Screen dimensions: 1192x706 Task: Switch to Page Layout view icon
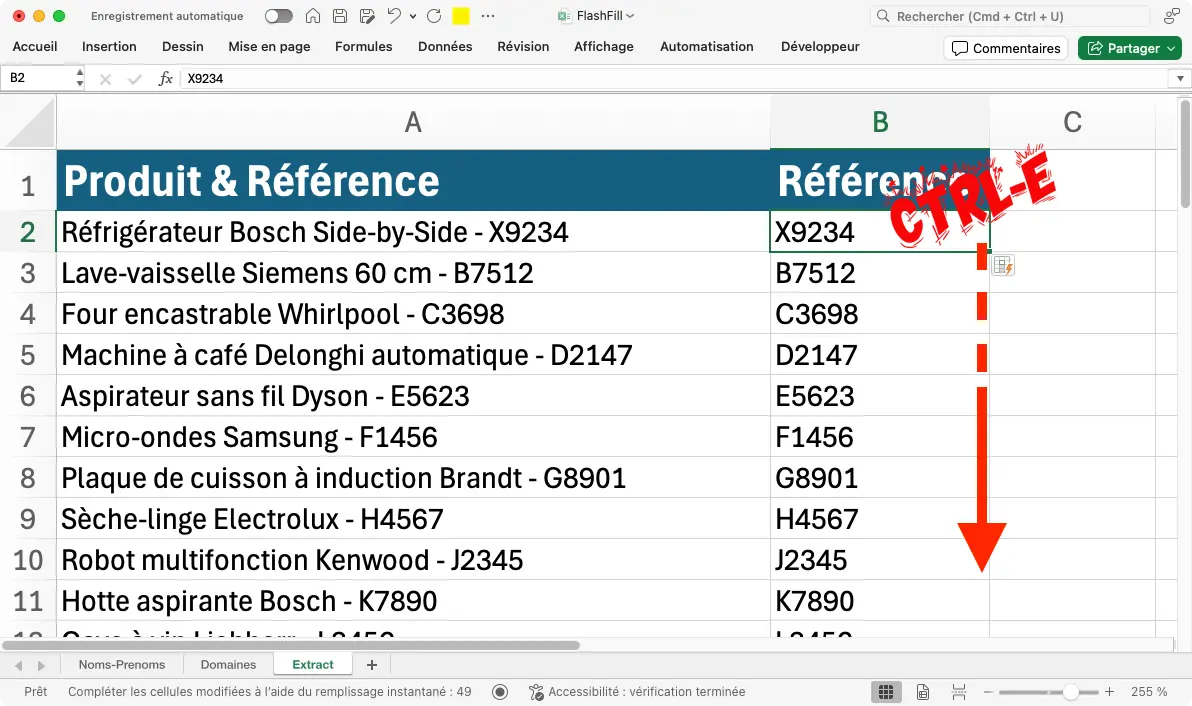click(922, 692)
